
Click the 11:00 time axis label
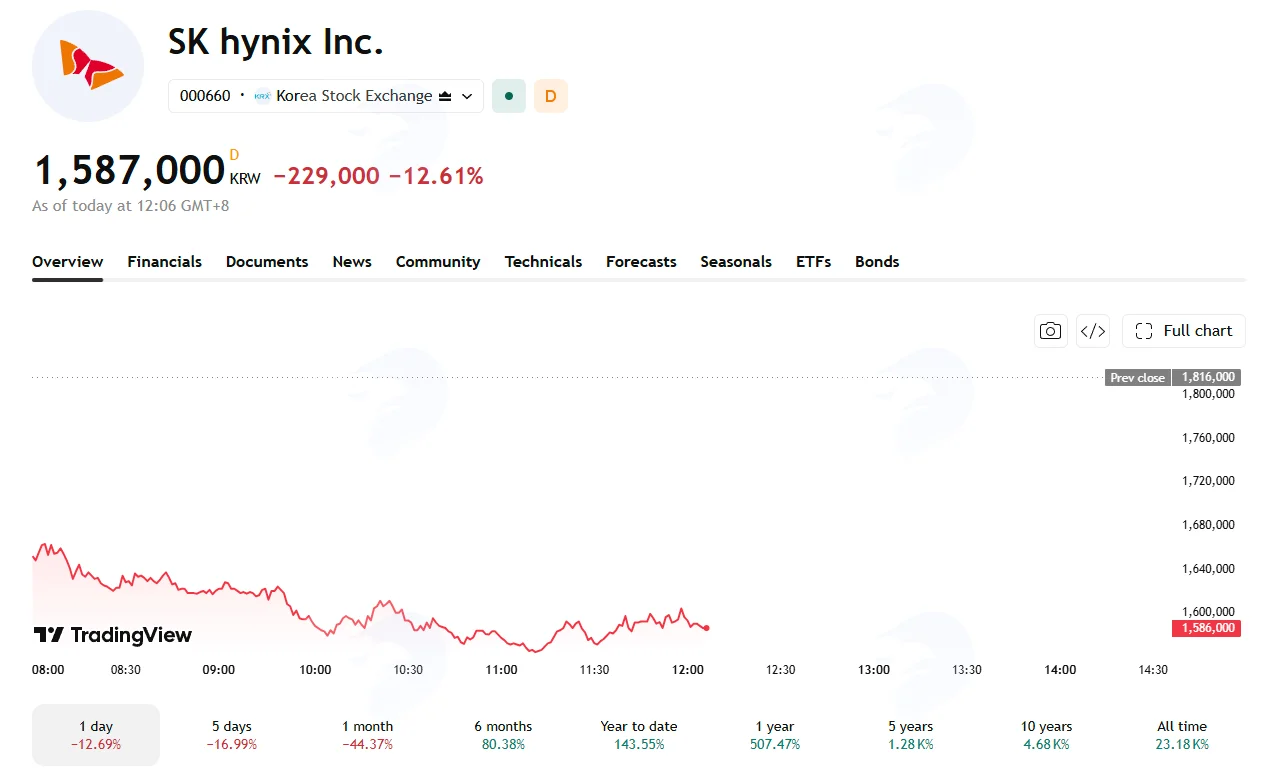click(501, 670)
